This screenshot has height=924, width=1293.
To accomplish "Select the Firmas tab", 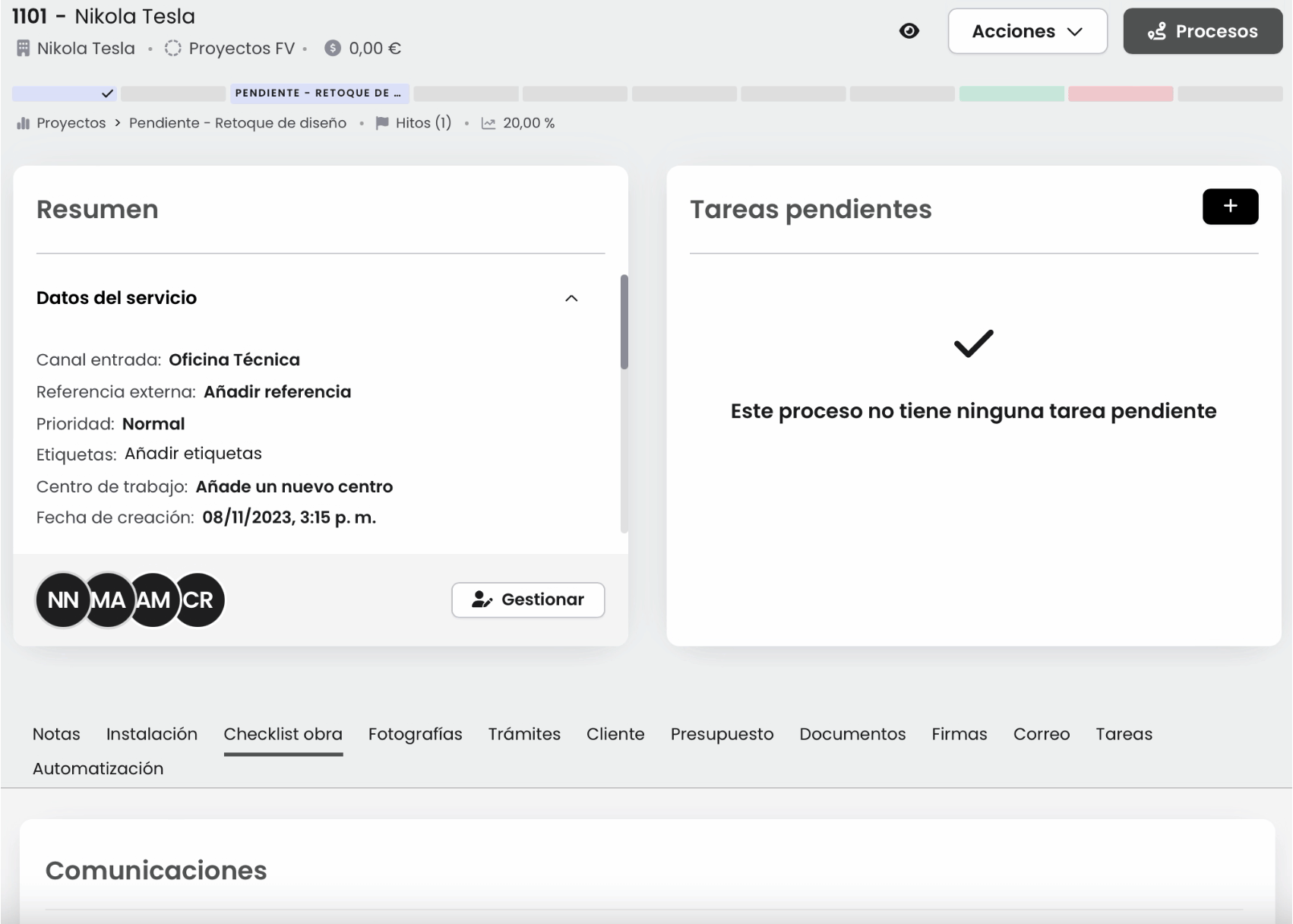I will point(959,734).
